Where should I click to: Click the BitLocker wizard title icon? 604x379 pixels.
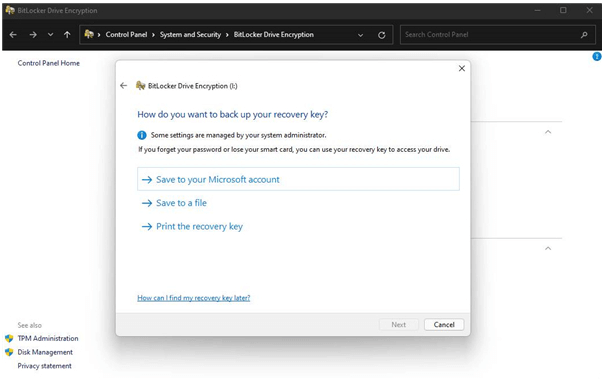point(141,86)
